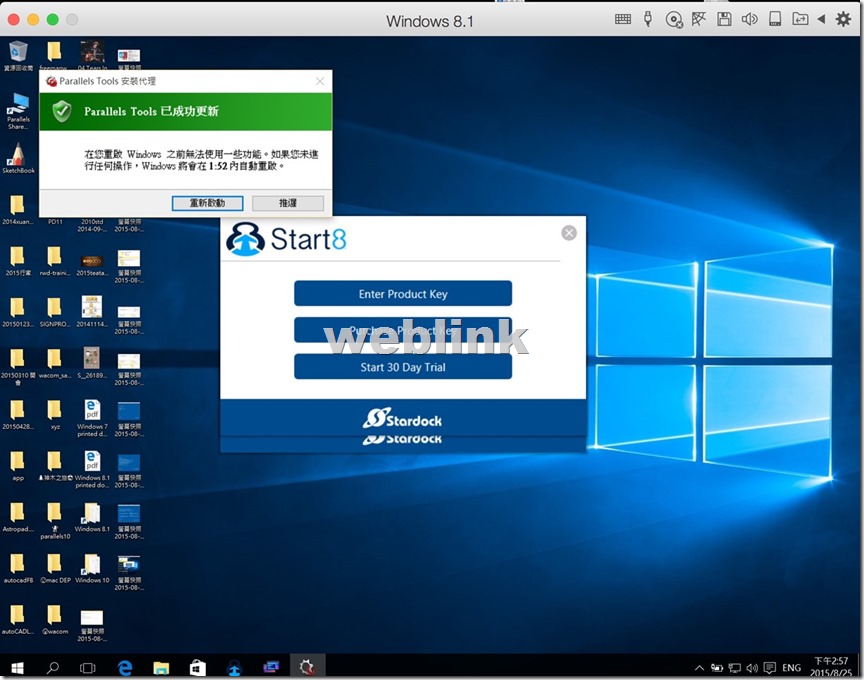864x680 pixels.
Task: Open the sound speaker icon in Parallels bar
Action: point(749,19)
